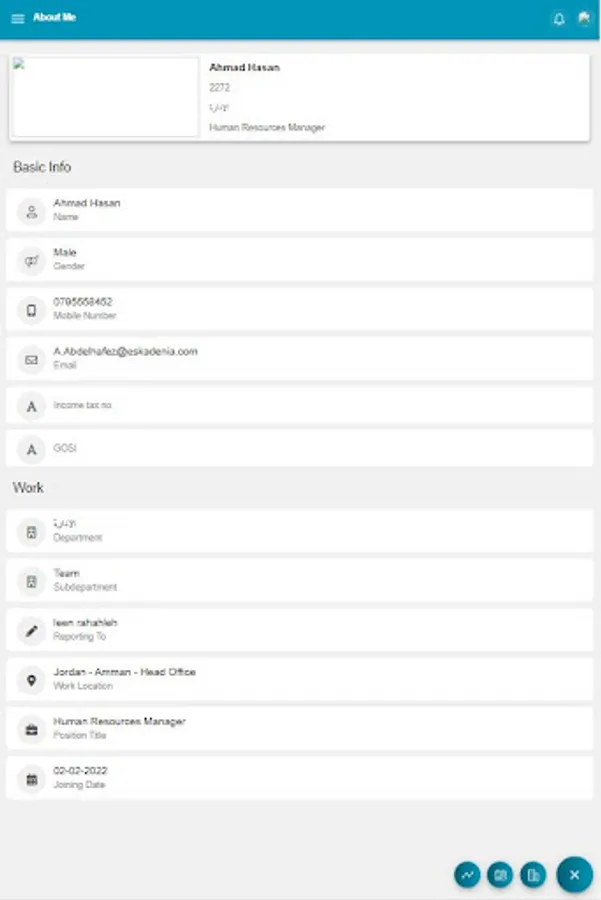
Task: Select the profile photo thumbnail
Action: pyautogui.click(x=105, y=97)
